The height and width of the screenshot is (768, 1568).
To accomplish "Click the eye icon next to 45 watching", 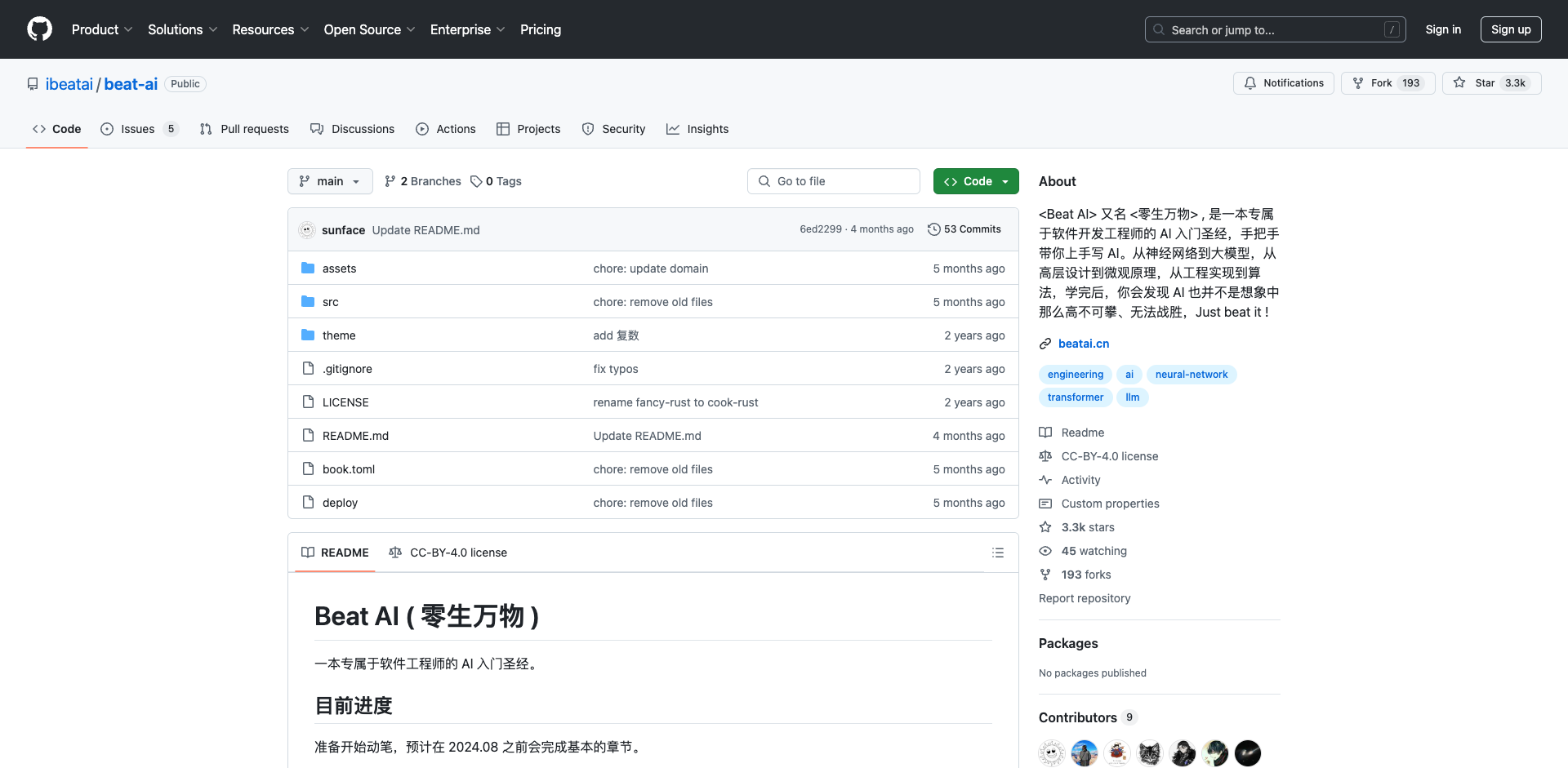I will 1045,551.
